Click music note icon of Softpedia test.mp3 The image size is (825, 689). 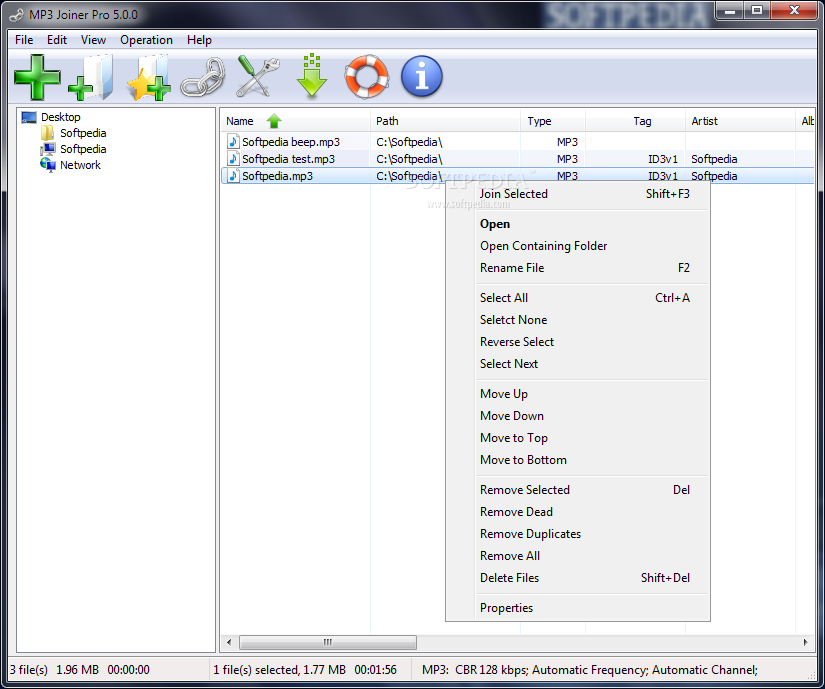pyautogui.click(x=233, y=158)
